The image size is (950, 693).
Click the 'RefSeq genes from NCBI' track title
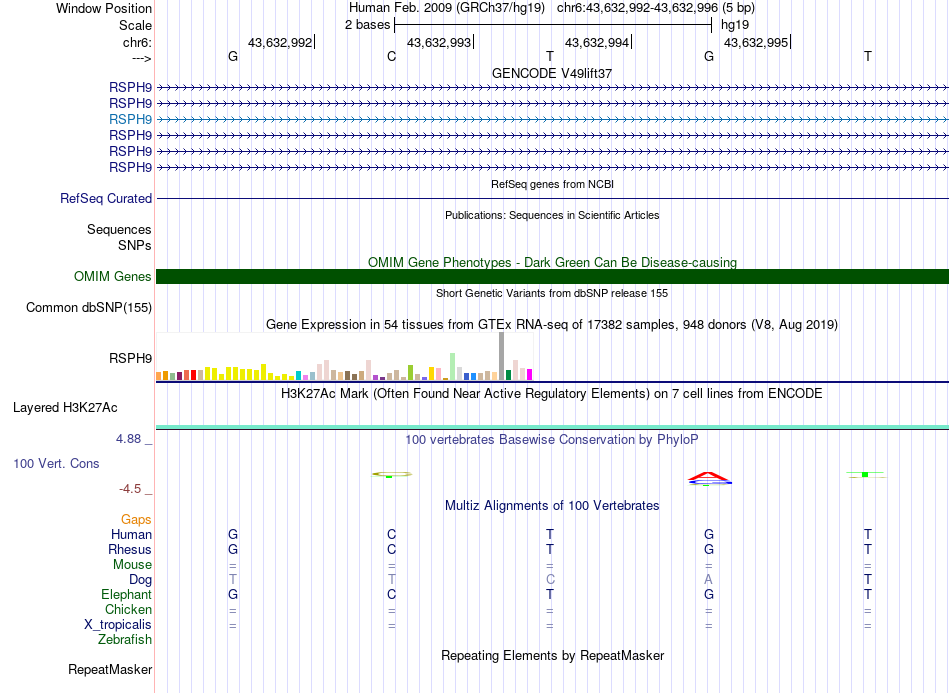[x=552, y=184]
